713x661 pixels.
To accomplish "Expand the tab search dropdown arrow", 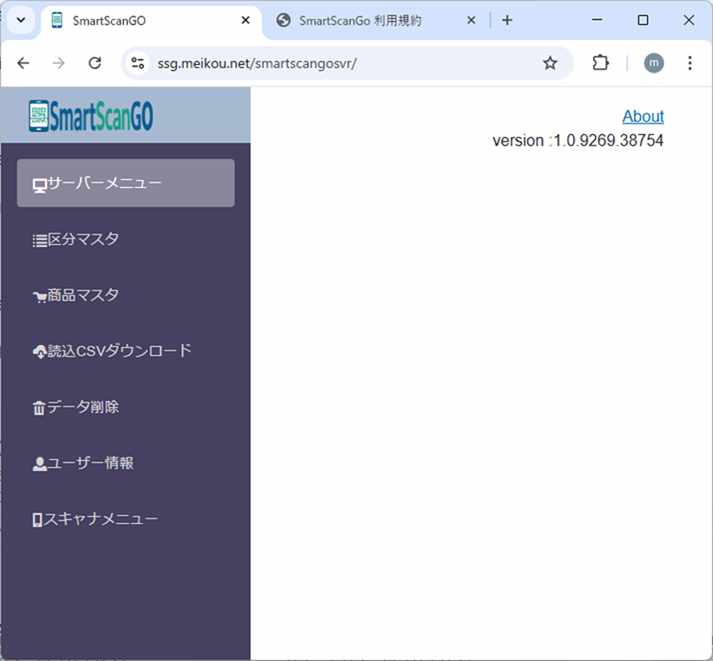I will [21, 20].
